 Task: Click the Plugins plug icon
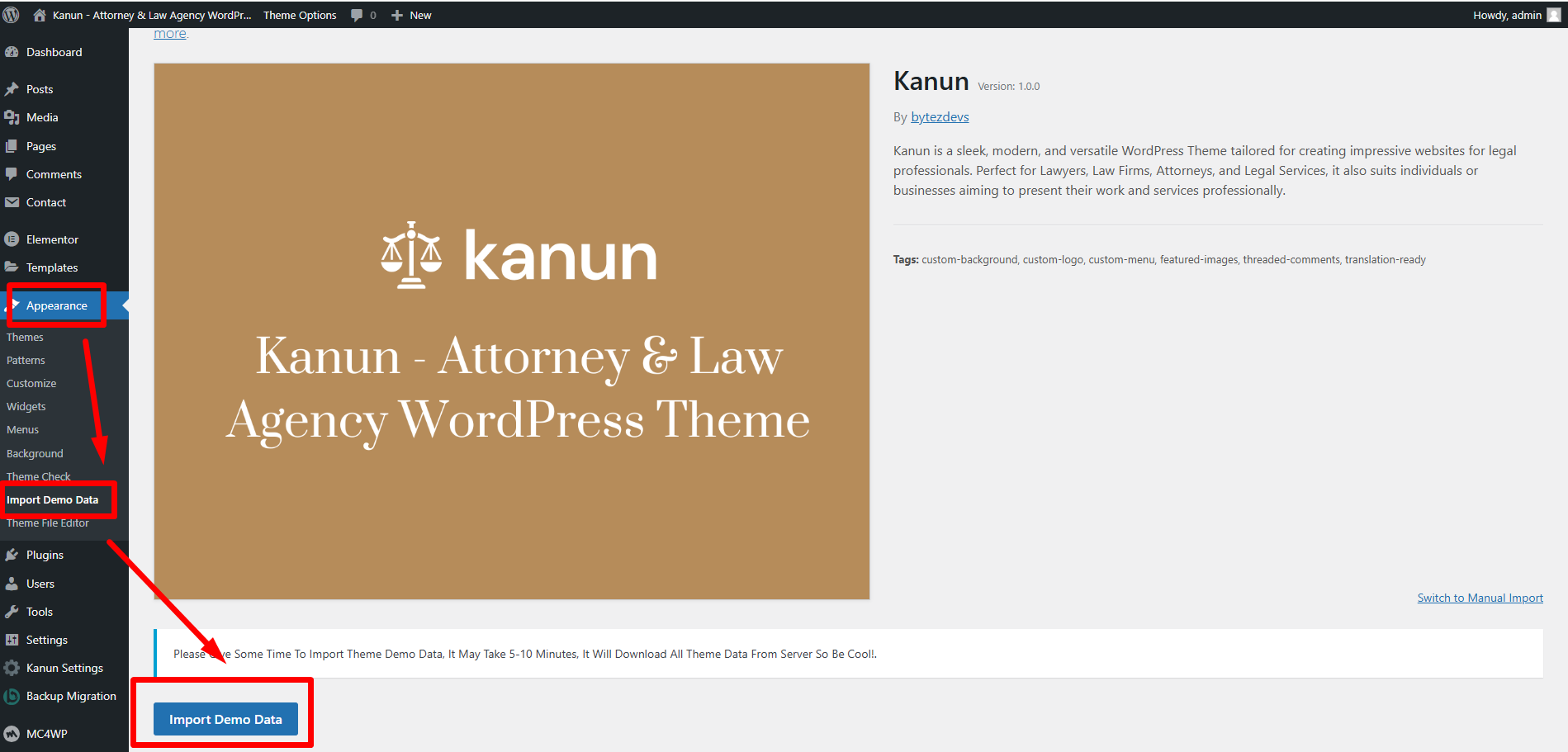tap(12, 555)
